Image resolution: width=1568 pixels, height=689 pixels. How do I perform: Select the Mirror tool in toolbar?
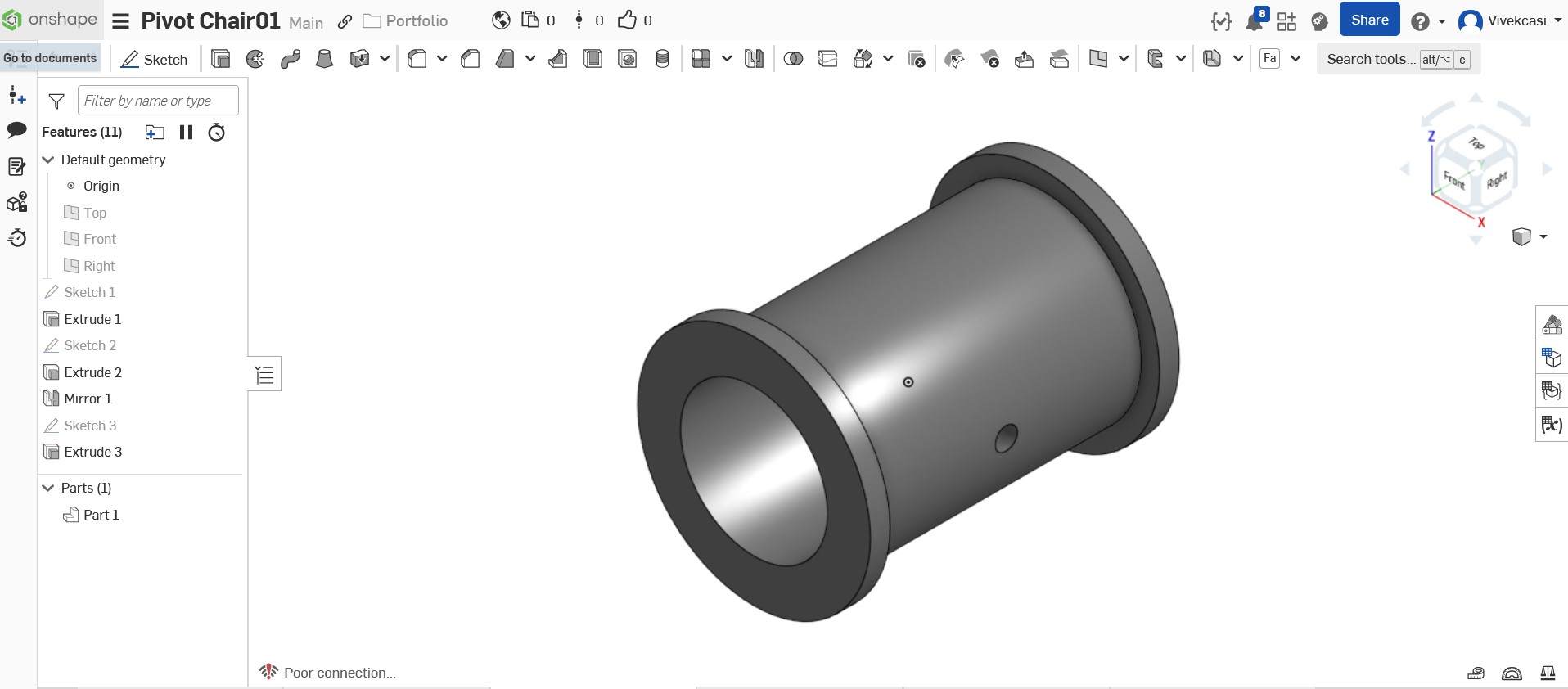754,59
